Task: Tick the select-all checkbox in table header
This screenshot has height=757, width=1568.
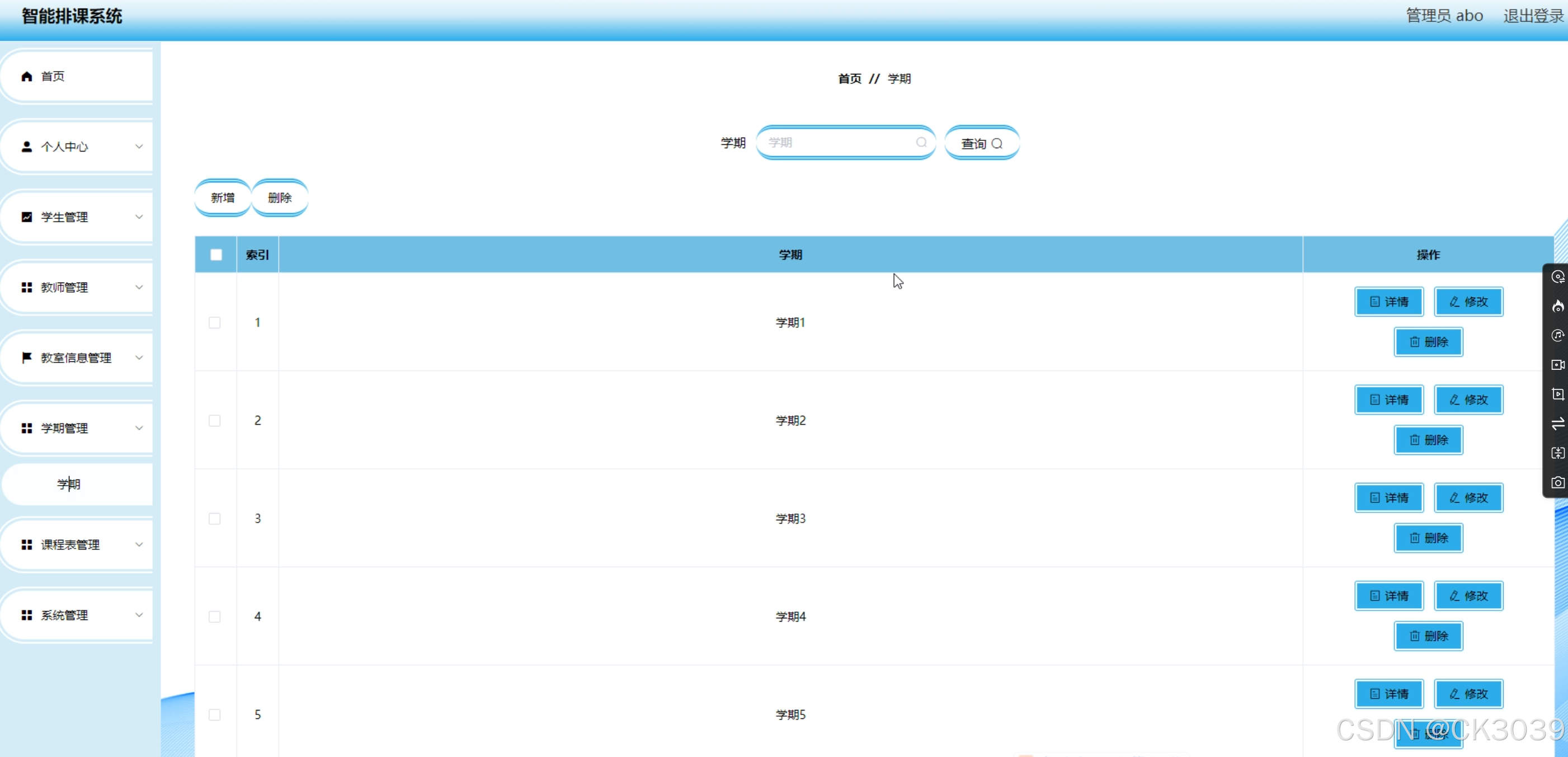Action: 216,255
